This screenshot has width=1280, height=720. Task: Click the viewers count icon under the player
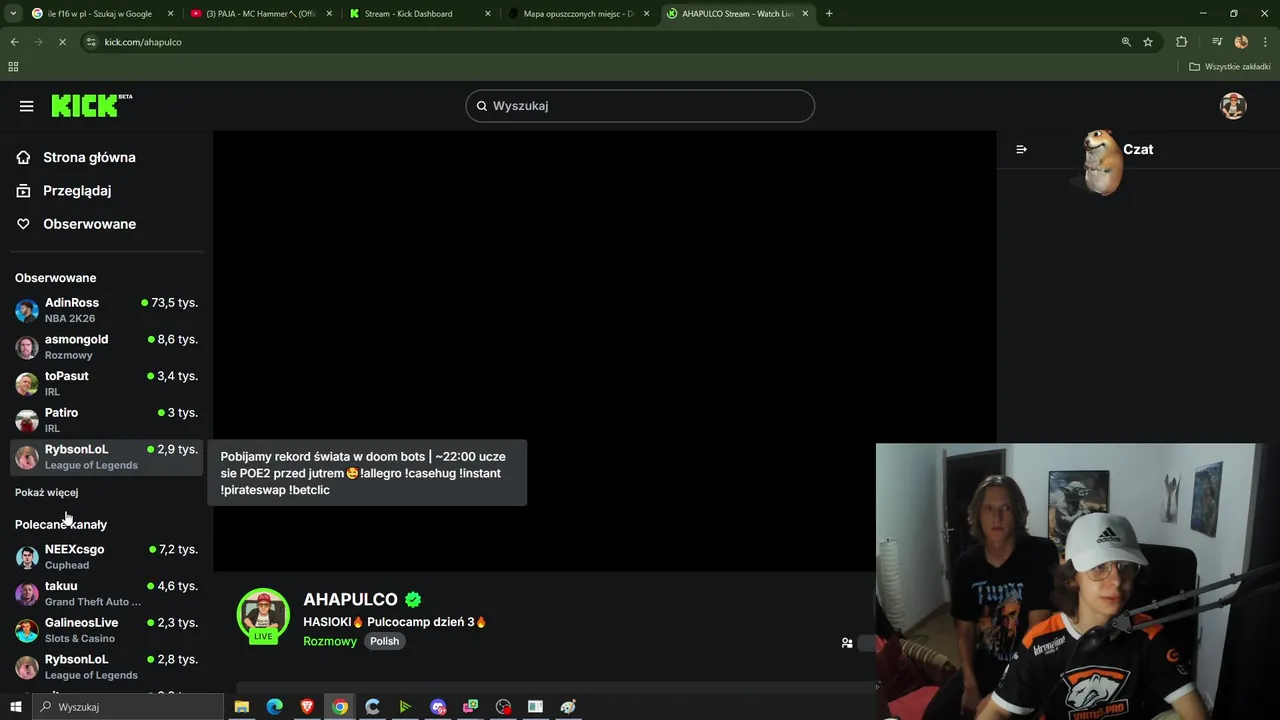tap(847, 643)
